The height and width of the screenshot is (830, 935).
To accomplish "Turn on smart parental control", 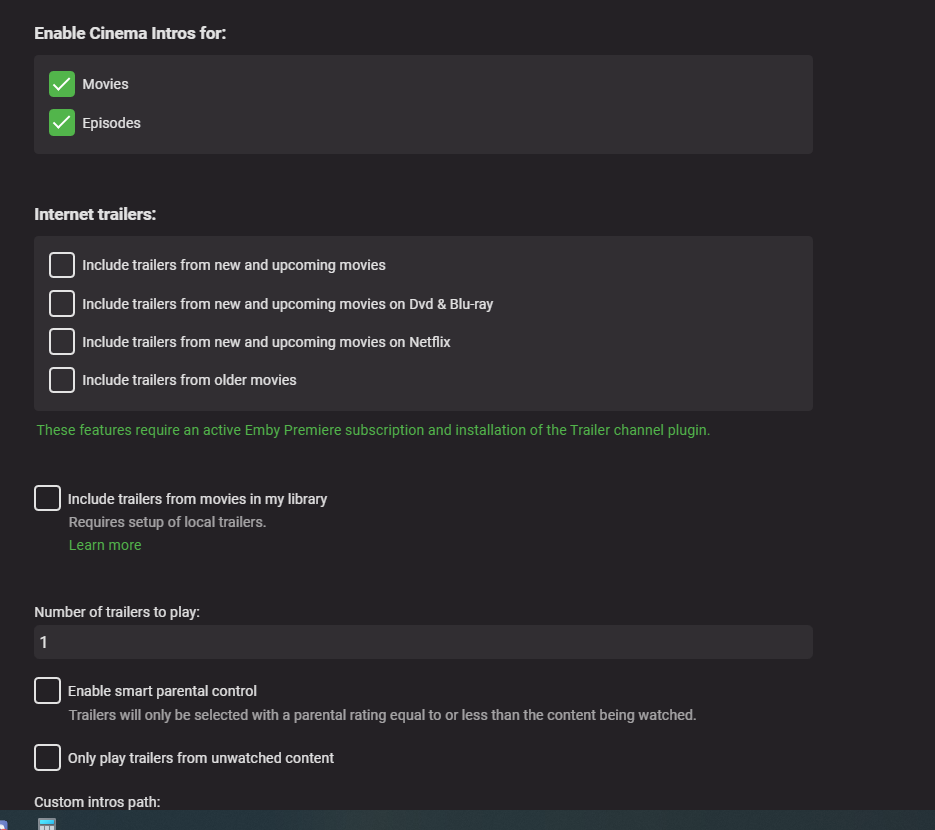I will [x=47, y=691].
